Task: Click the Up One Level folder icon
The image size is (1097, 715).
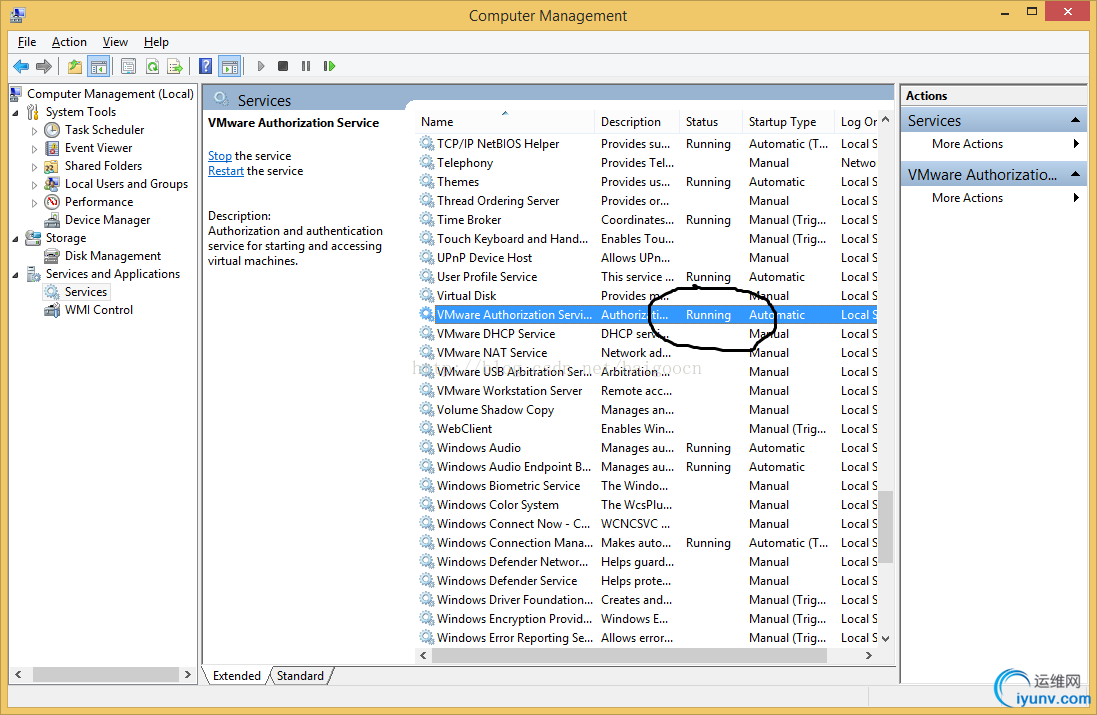Action: (75, 67)
